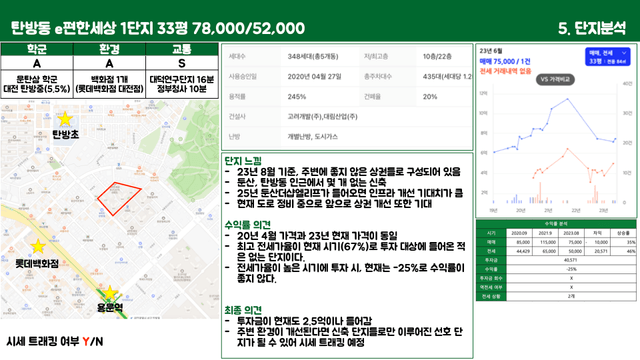Click the 20% 건폐율 value

point(430,97)
